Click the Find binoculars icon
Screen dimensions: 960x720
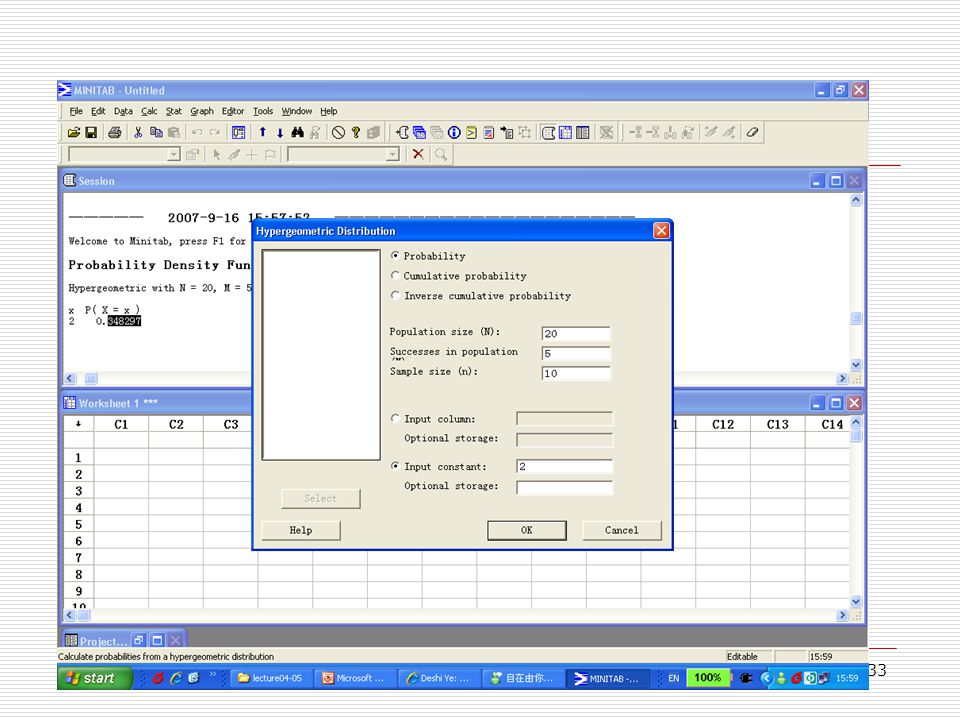click(x=298, y=132)
